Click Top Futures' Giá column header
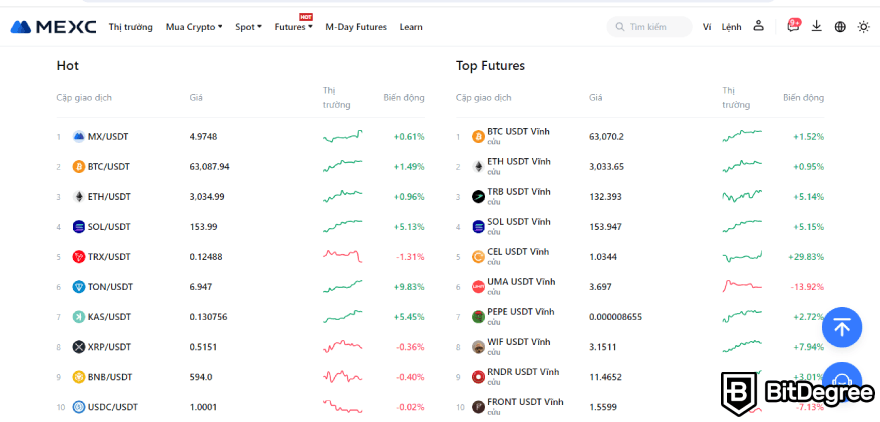Image resolution: width=880 pixels, height=422 pixels. pyautogui.click(x=595, y=98)
